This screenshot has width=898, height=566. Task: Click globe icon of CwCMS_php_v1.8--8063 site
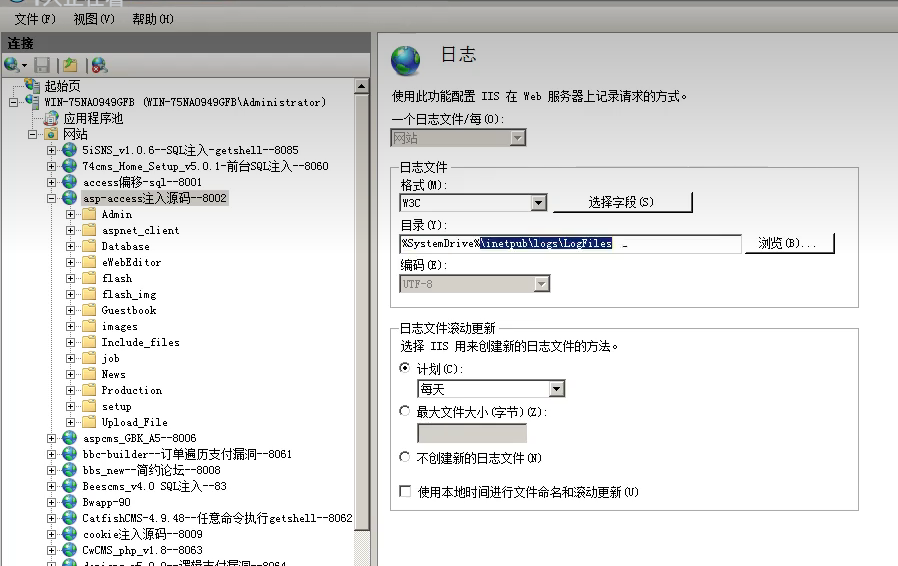69,550
